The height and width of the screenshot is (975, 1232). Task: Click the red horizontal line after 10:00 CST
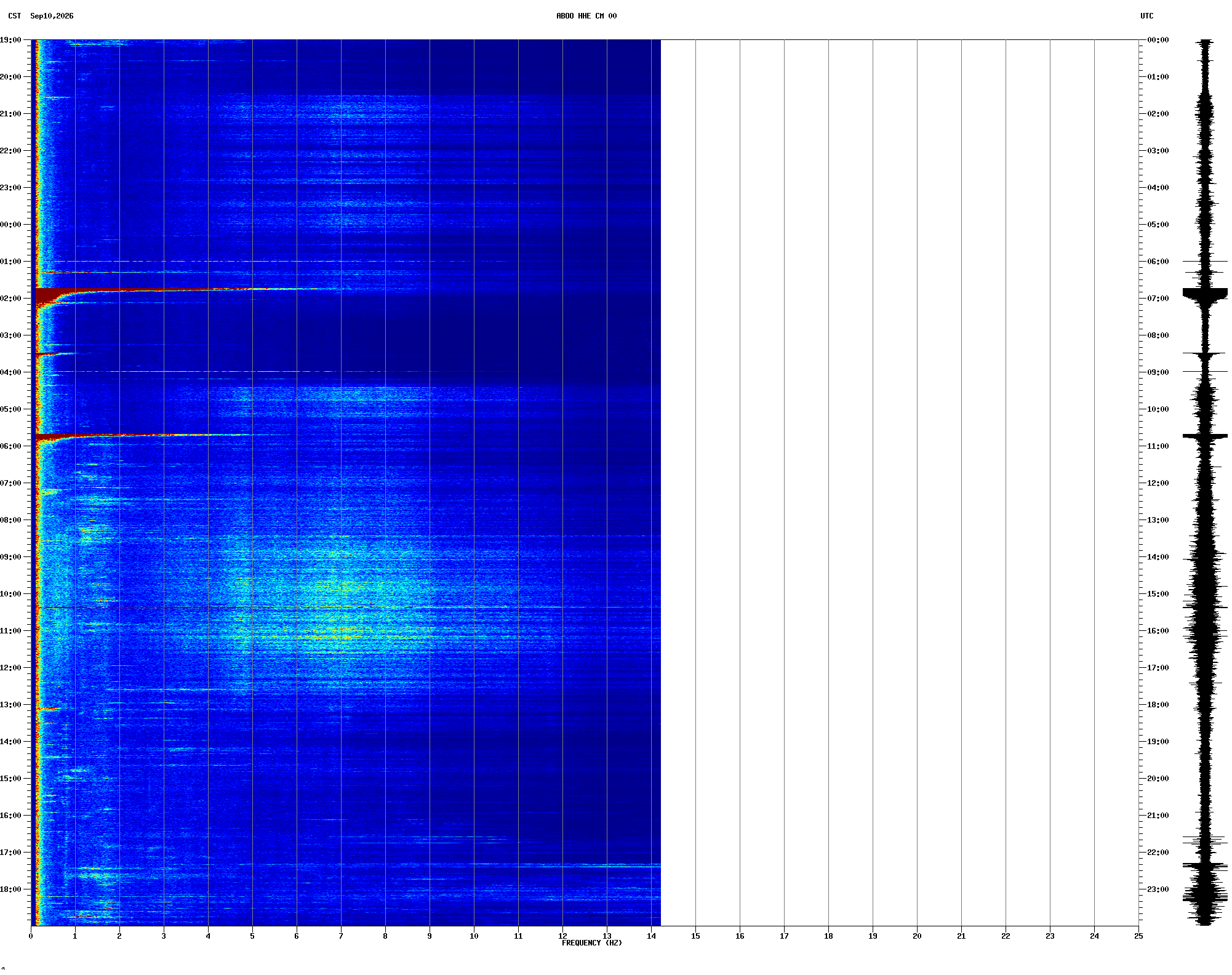point(271,608)
